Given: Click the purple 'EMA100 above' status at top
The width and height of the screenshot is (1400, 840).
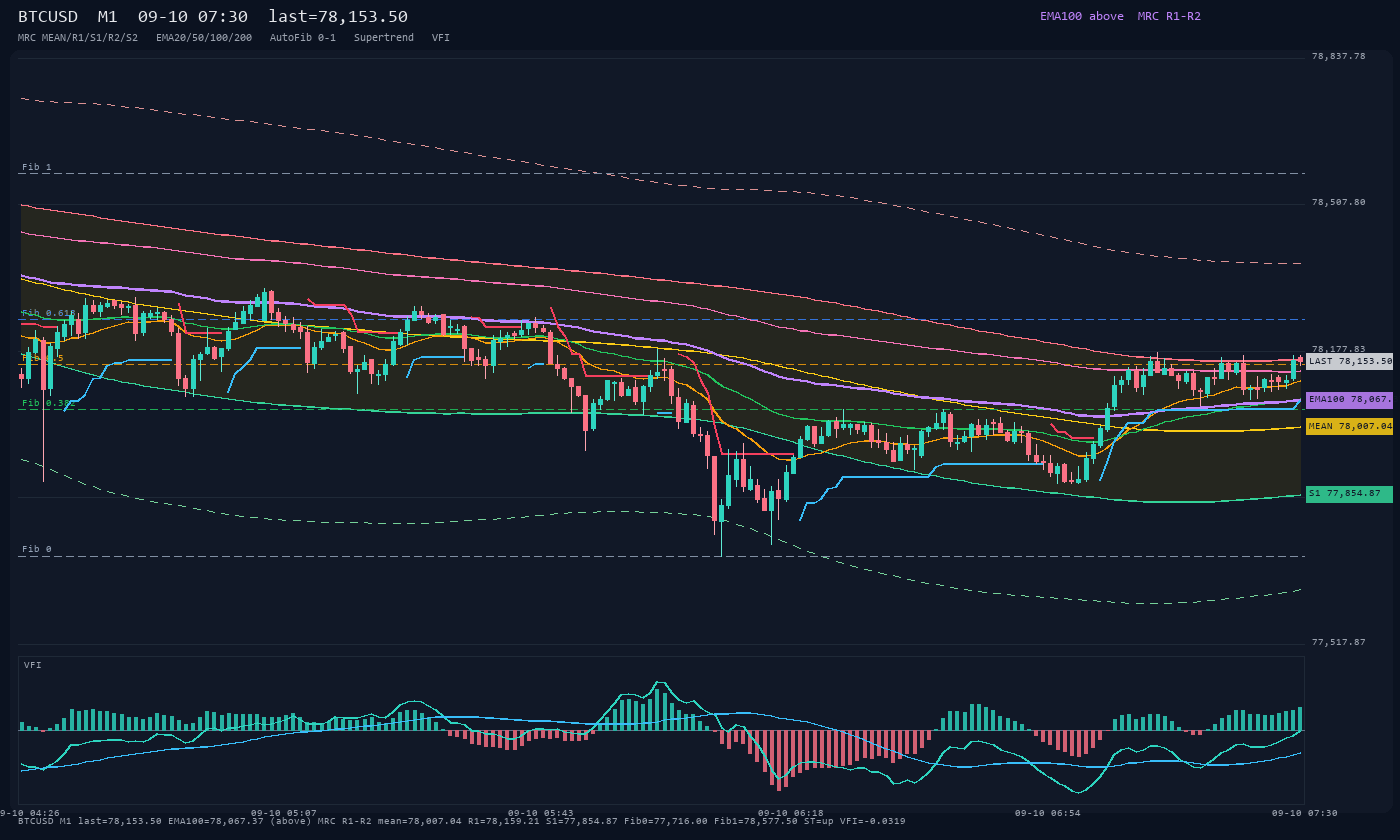Looking at the screenshot, I should tap(1082, 16).
